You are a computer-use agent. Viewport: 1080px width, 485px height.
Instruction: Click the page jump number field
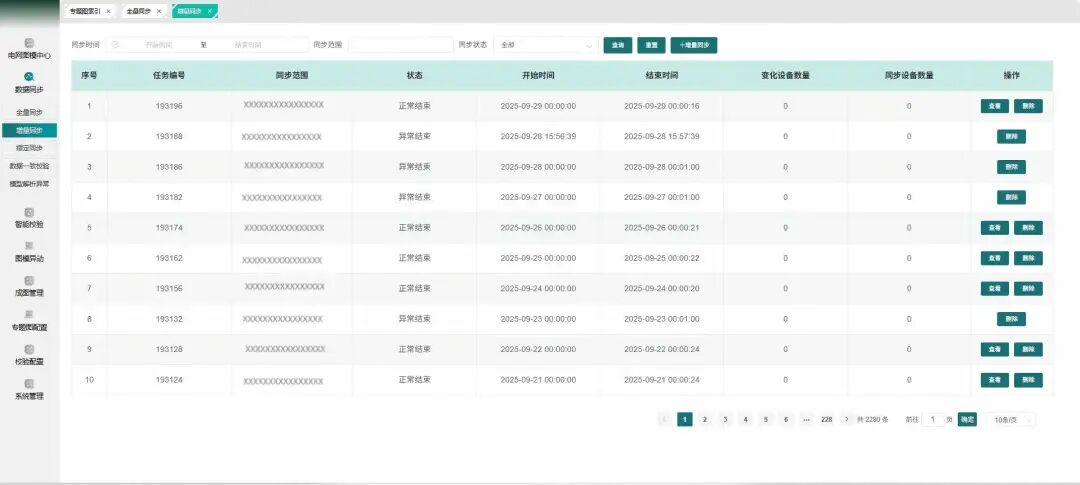pyautogui.click(x=933, y=420)
